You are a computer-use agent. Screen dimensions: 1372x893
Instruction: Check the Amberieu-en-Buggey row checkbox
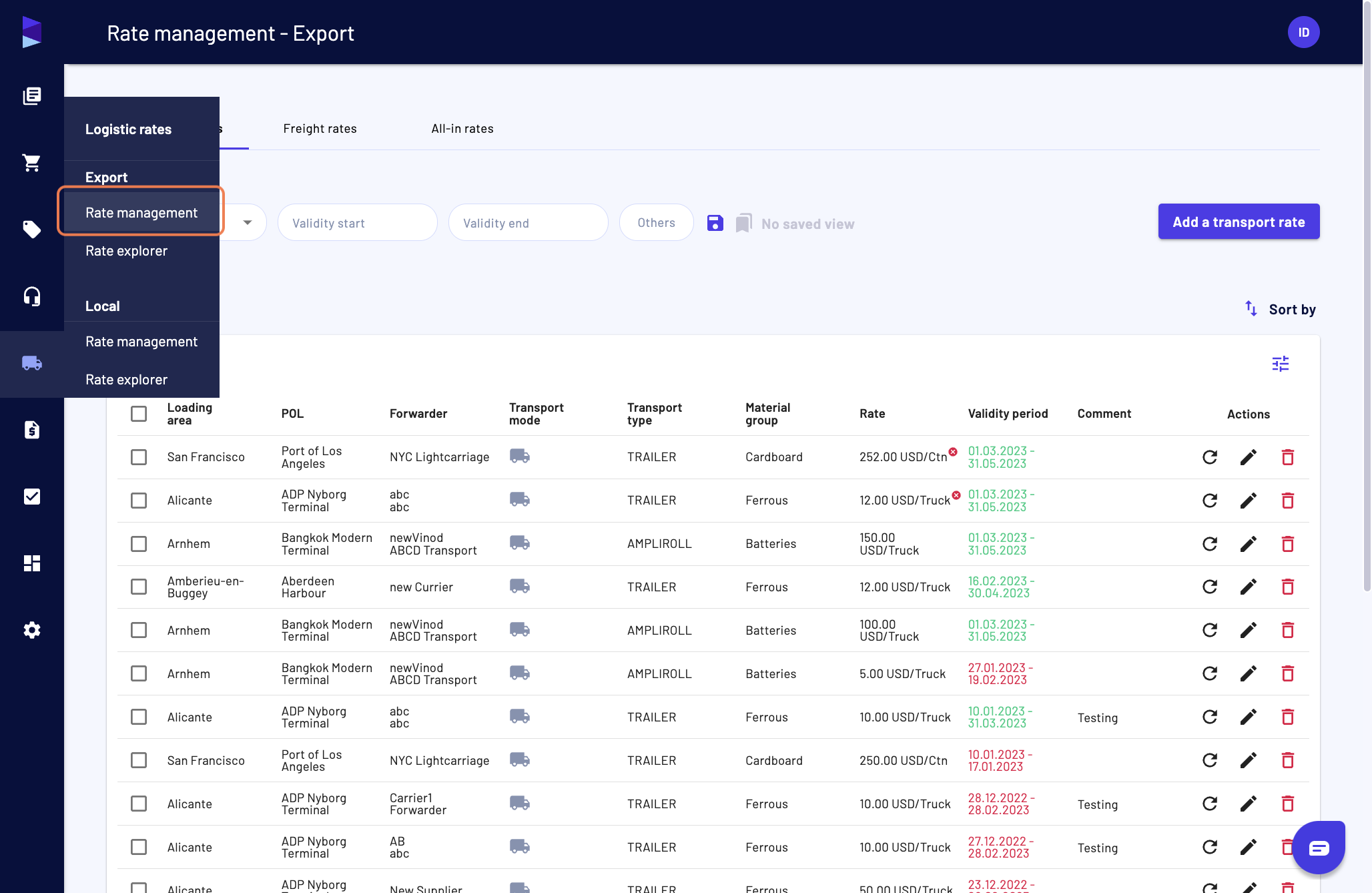tap(139, 587)
